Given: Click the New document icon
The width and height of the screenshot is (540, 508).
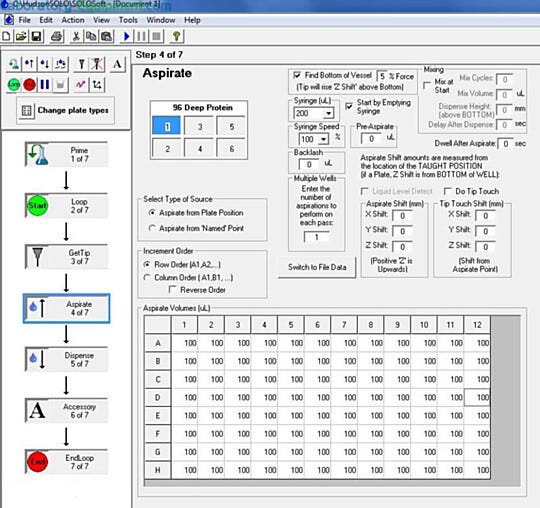Looking at the screenshot, I should [x=6, y=36].
